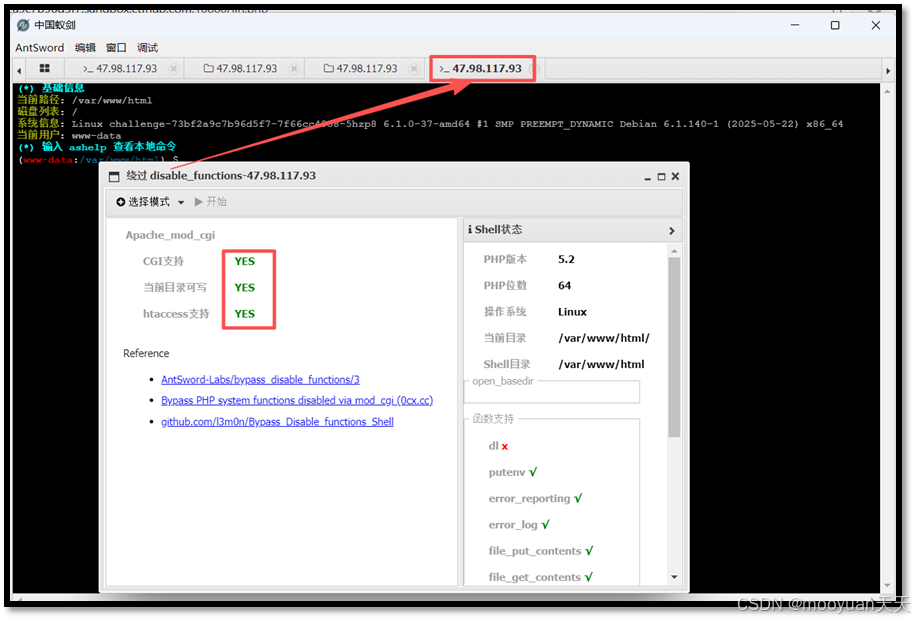This screenshot has width=915, height=620.
Task: Open the home grid tab icon
Action: (x=44, y=68)
